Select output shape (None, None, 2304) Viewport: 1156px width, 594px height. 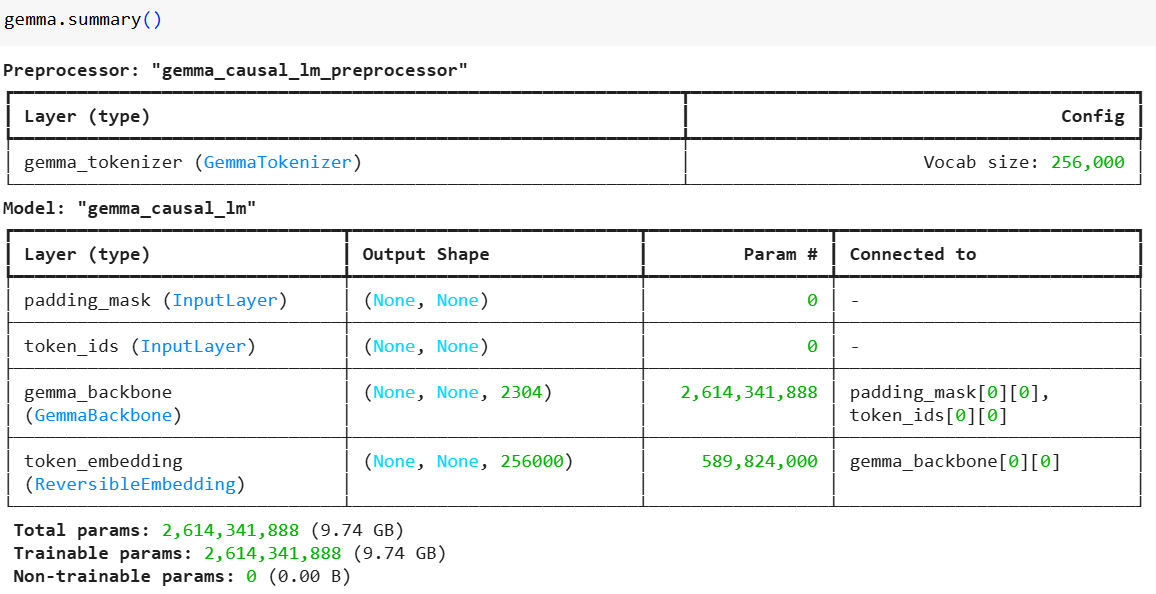[457, 393]
